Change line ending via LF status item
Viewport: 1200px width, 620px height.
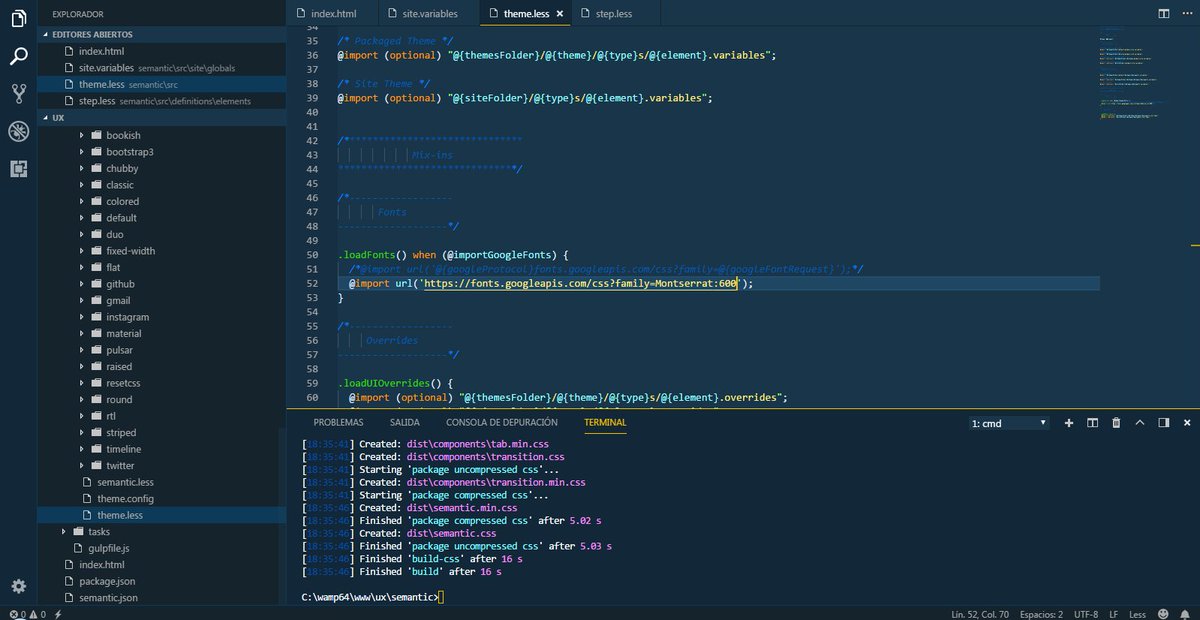[x=1113, y=613]
